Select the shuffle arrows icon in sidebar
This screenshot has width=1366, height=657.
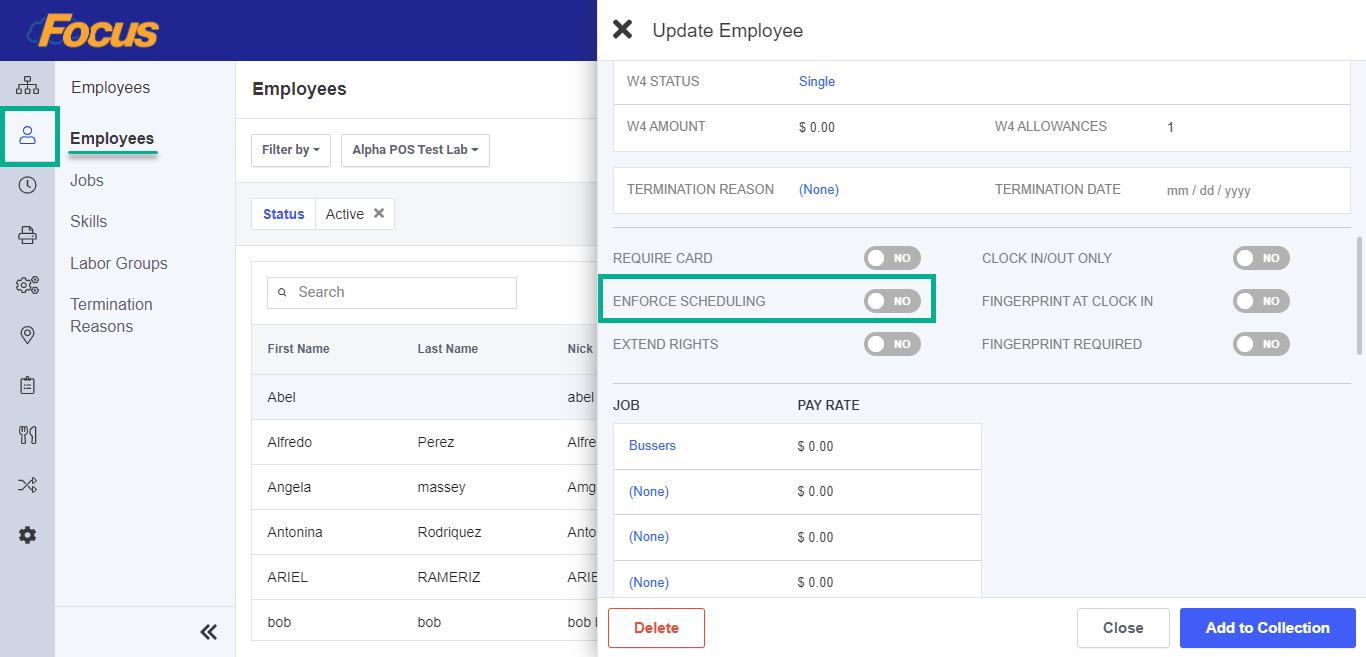(x=27, y=485)
